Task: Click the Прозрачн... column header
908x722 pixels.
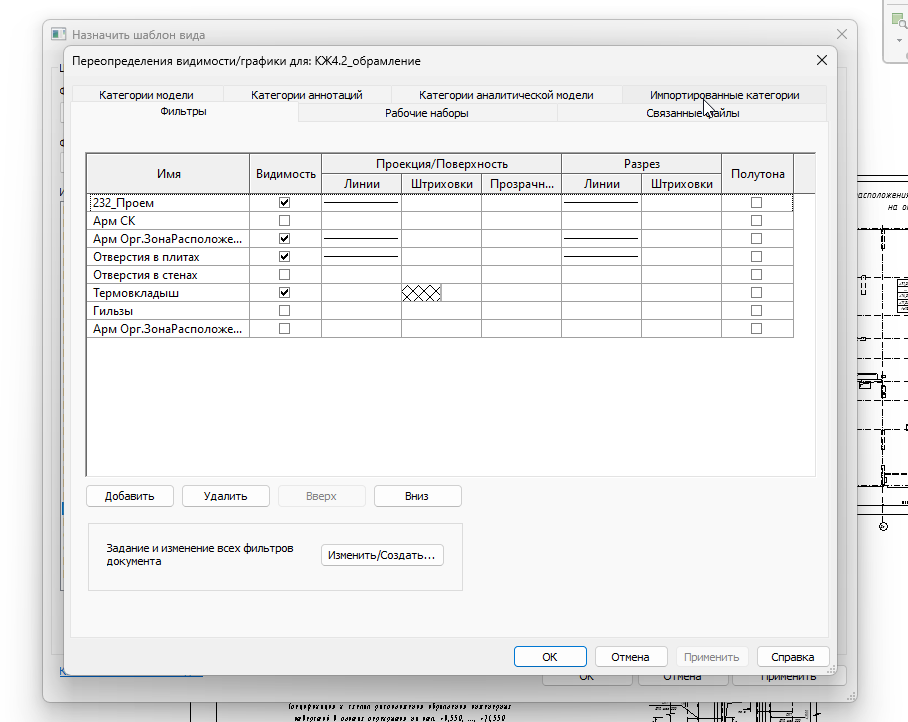Action: click(x=522, y=184)
